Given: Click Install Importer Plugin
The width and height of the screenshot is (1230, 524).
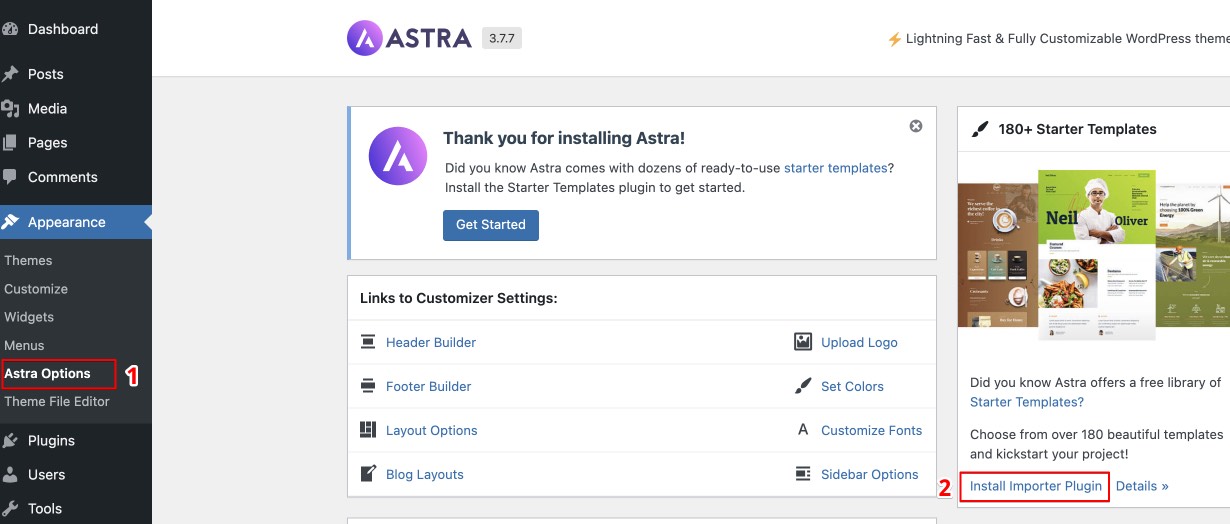Looking at the screenshot, I should click(x=1035, y=486).
